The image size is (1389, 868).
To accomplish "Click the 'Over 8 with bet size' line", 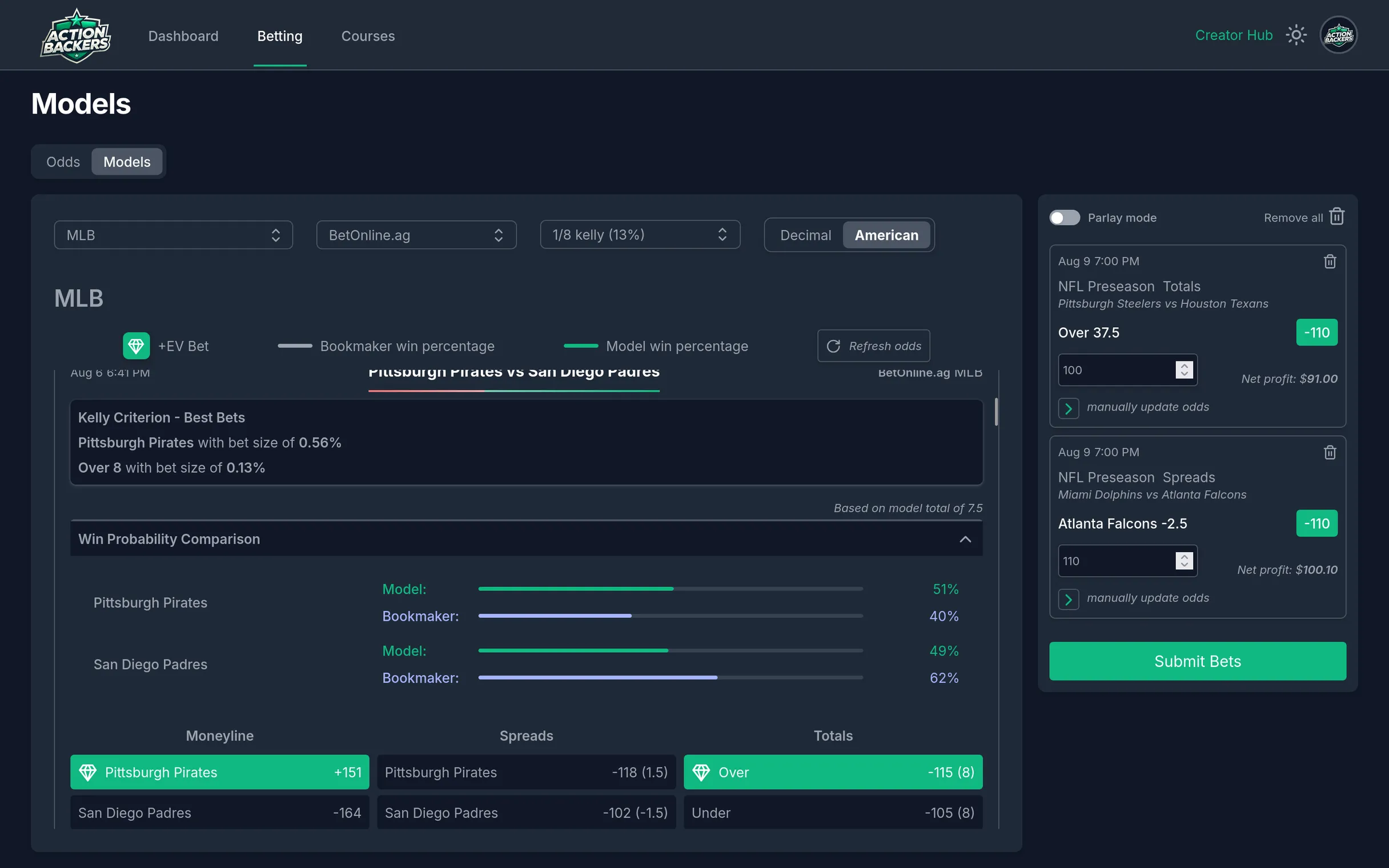I will (x=171, y=468).
